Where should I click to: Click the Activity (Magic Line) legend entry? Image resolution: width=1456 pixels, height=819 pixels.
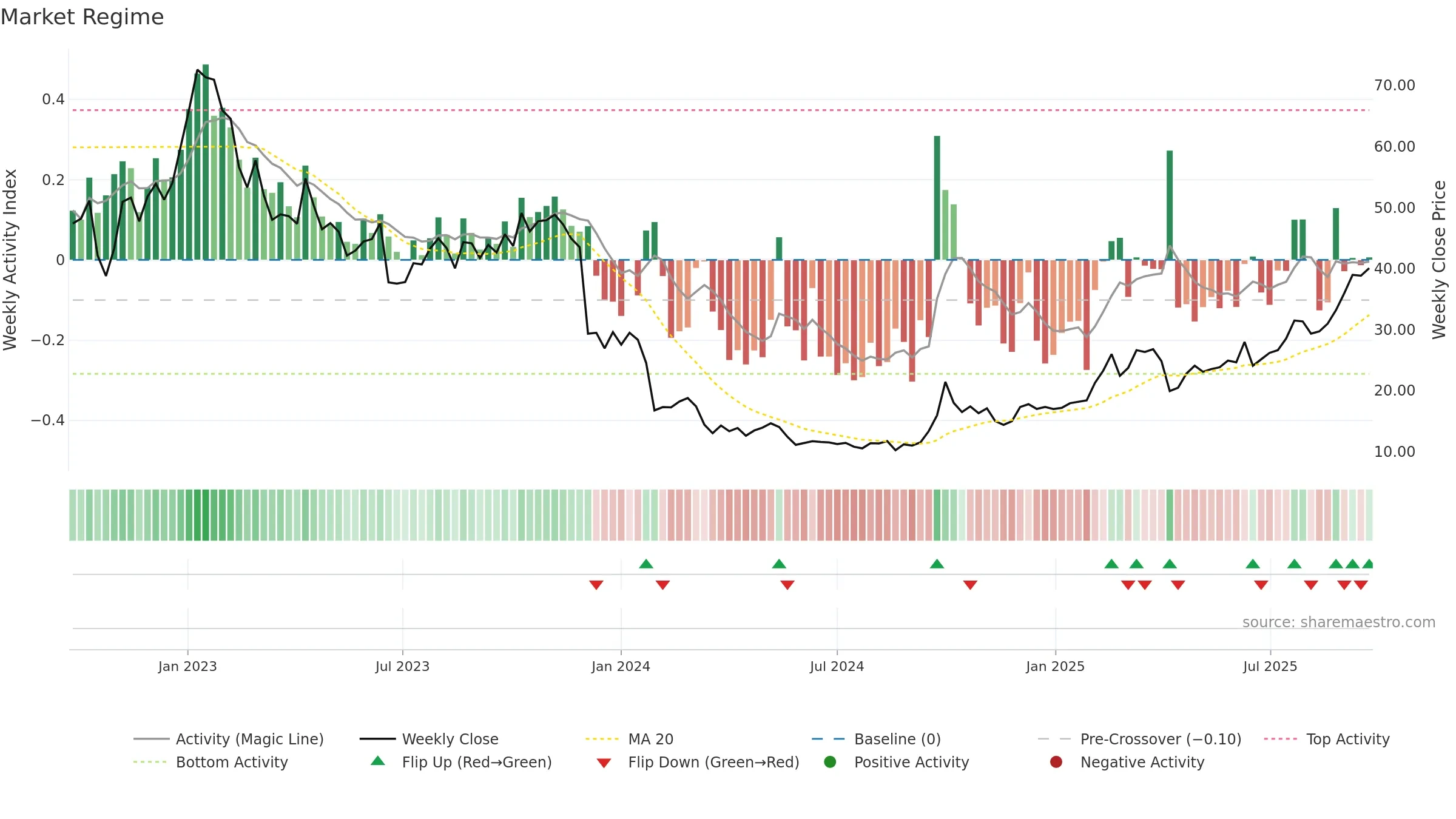click(x=229, y=739)
